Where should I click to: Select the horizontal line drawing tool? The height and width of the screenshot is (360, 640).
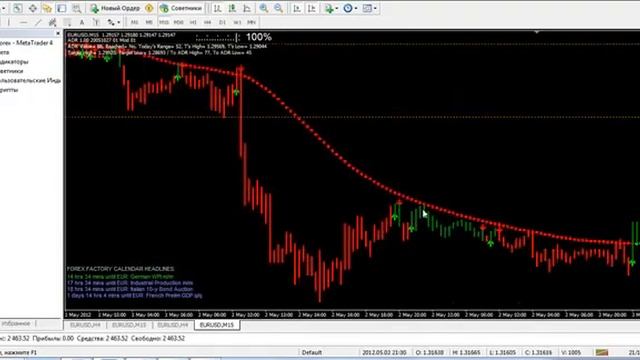(23, 22)
